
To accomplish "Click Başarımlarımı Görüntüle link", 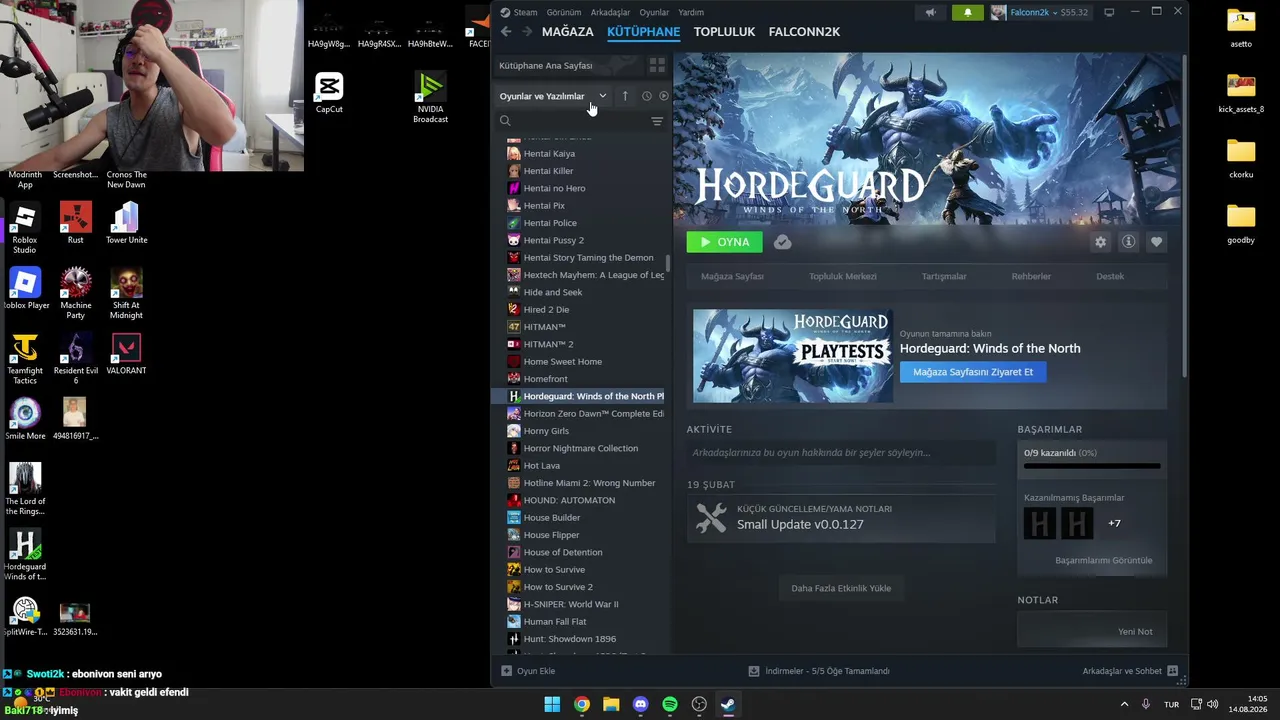I will click(x=1103, y=560).
